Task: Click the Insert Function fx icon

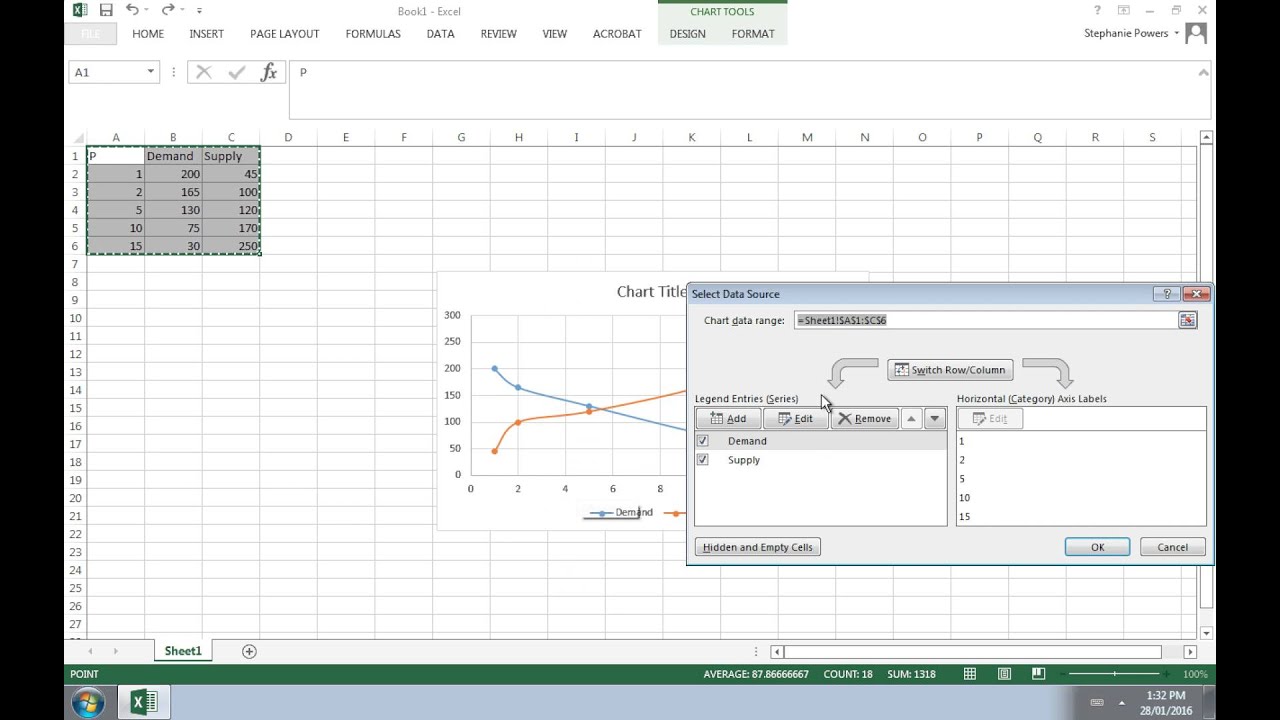Action: pos(268,72)
